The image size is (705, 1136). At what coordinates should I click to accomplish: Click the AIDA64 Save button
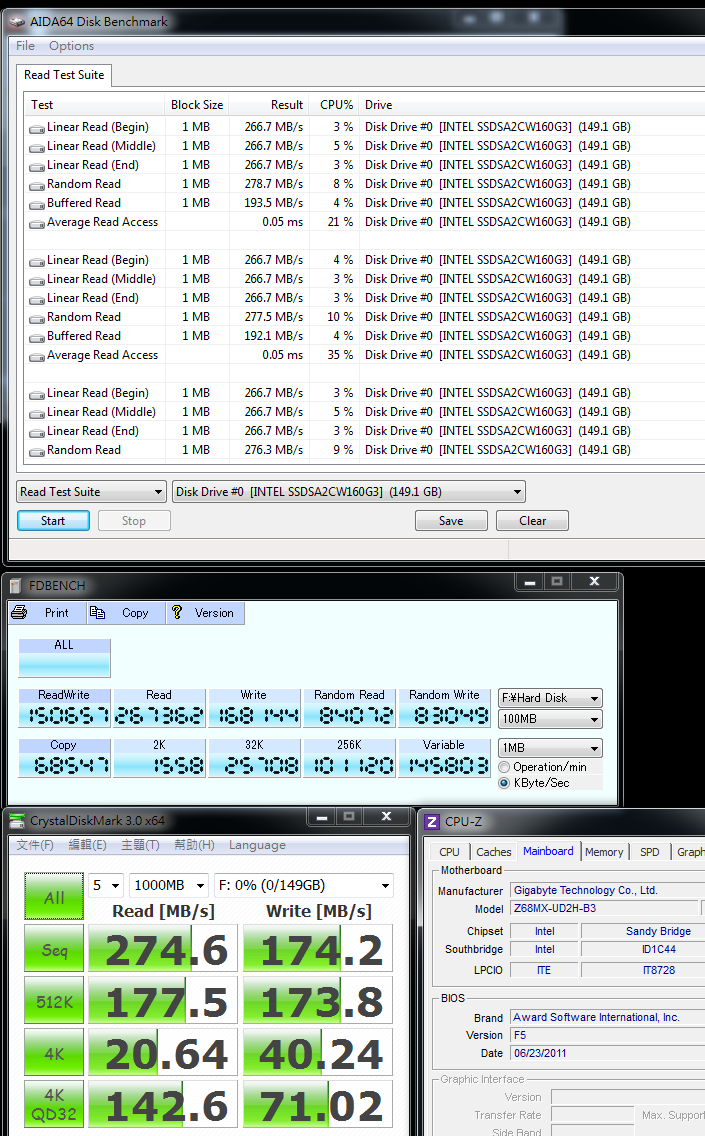(x=451, y=521)
